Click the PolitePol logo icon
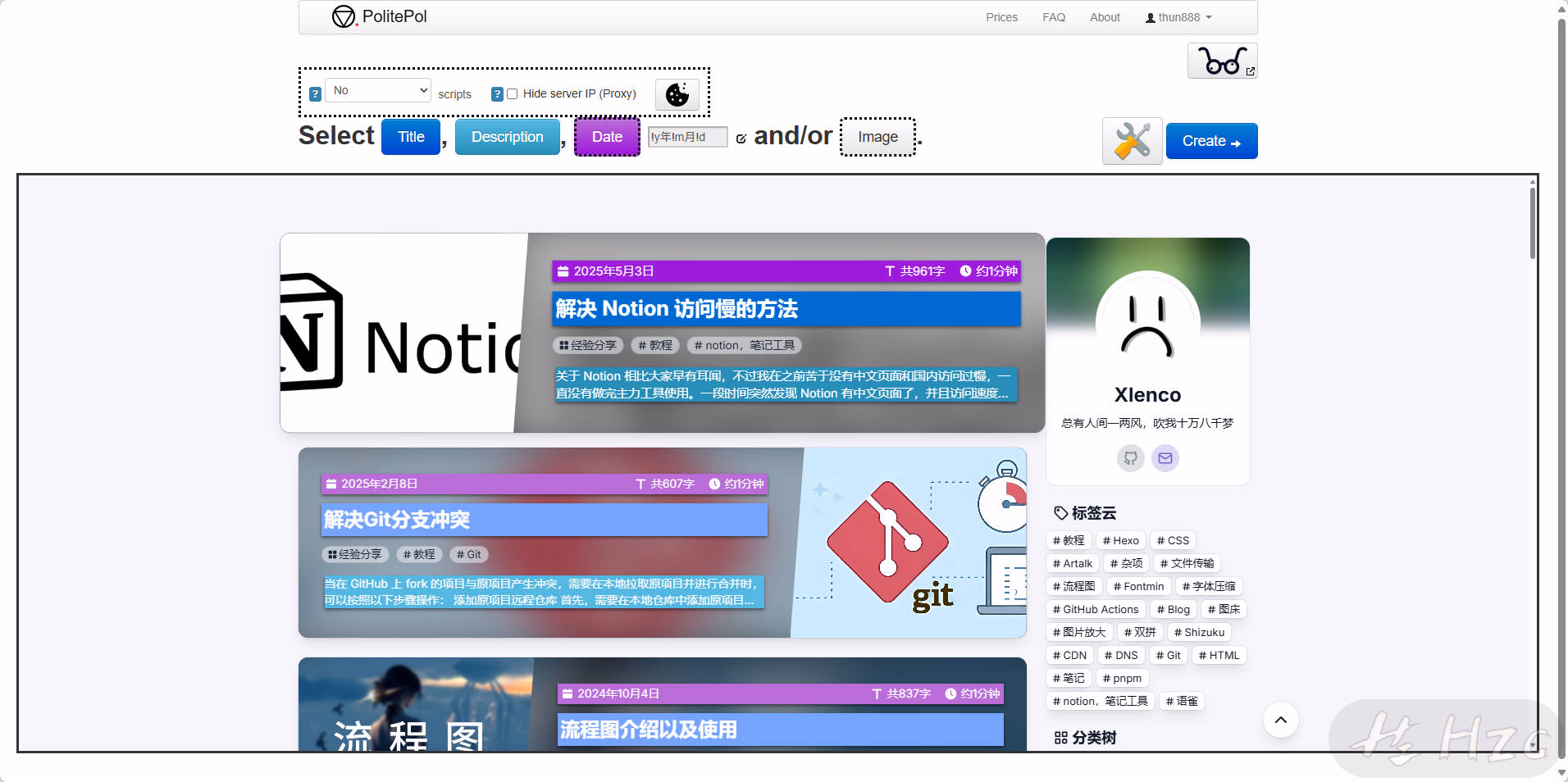The height and width of the screenshot is (782, 1568). click(x=344, y=16)
